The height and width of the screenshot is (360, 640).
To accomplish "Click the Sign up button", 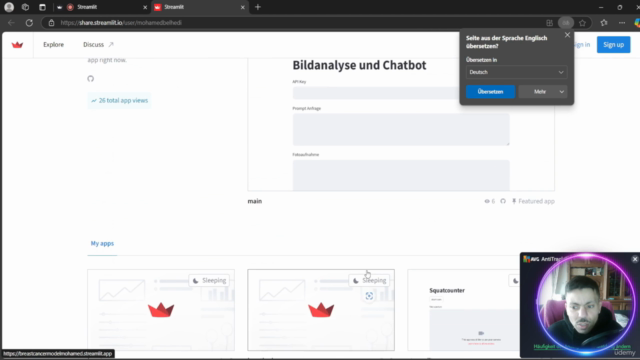I will tap(613, 44).
